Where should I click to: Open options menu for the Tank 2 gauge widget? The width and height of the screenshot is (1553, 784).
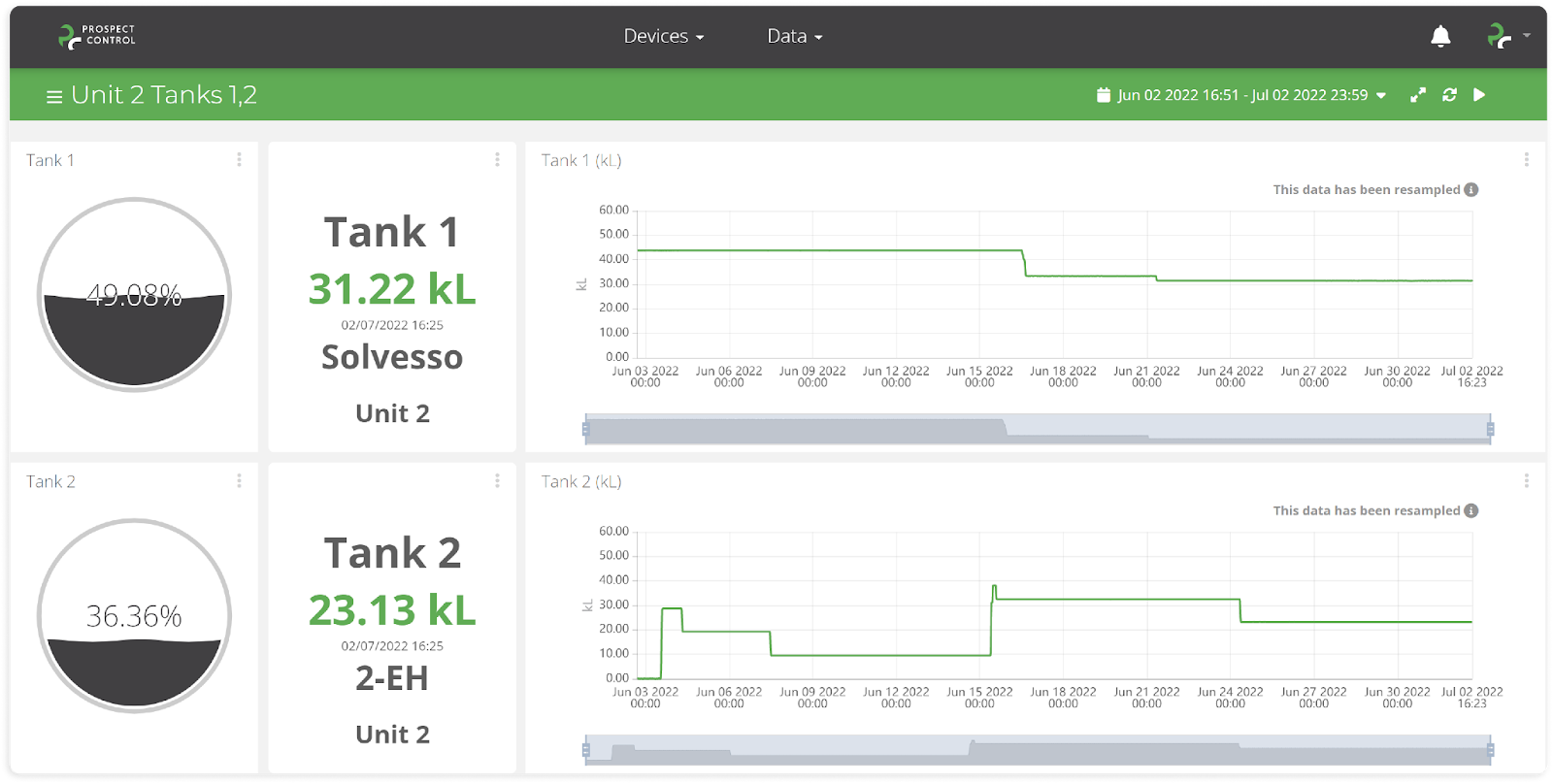[239, 480]
